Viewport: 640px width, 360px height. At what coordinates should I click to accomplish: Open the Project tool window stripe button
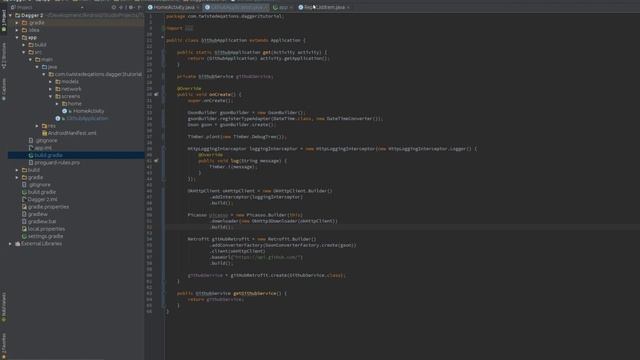[4, 21]
